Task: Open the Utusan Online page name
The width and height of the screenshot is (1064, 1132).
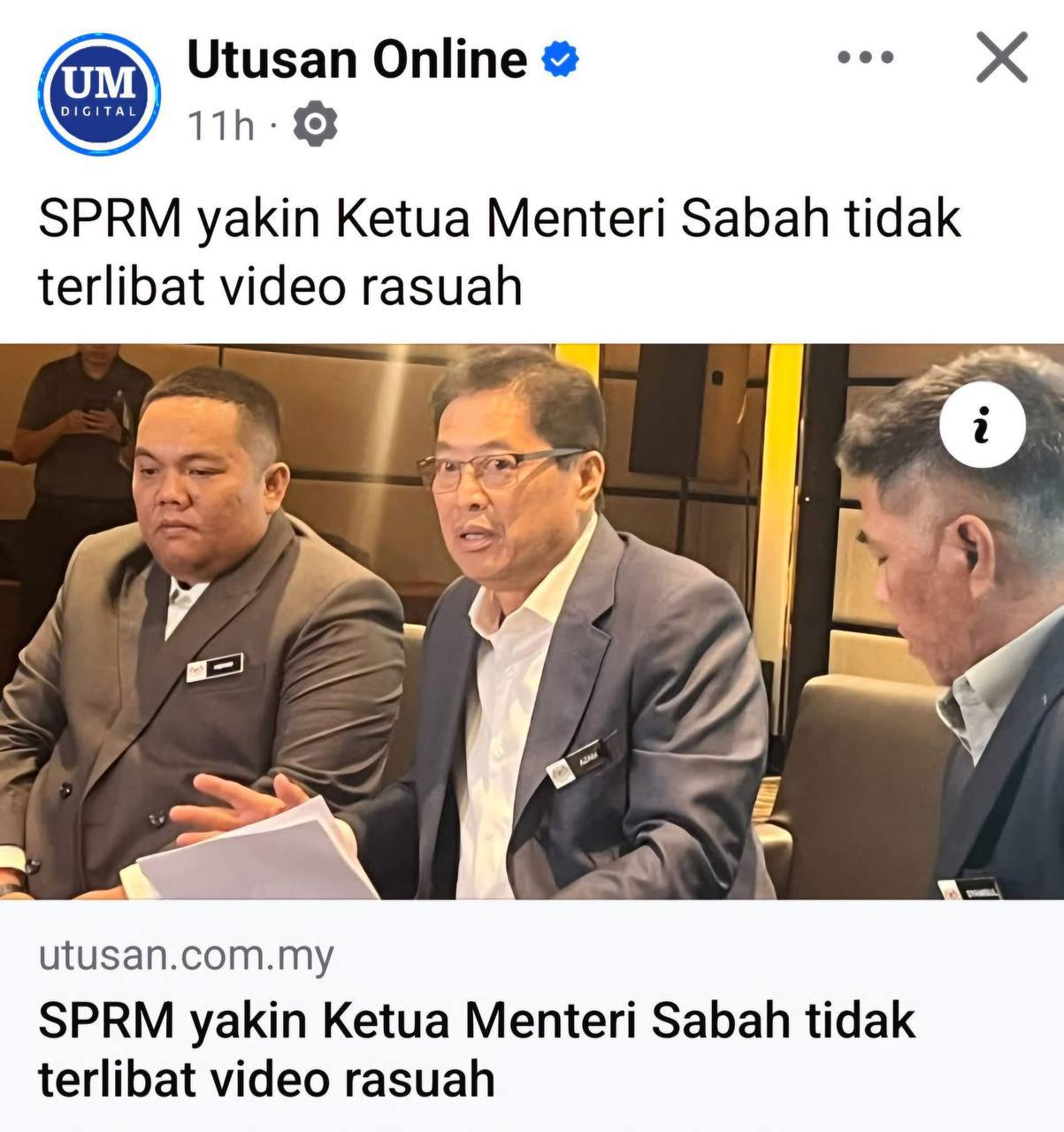Action: (x=357, y=59)
